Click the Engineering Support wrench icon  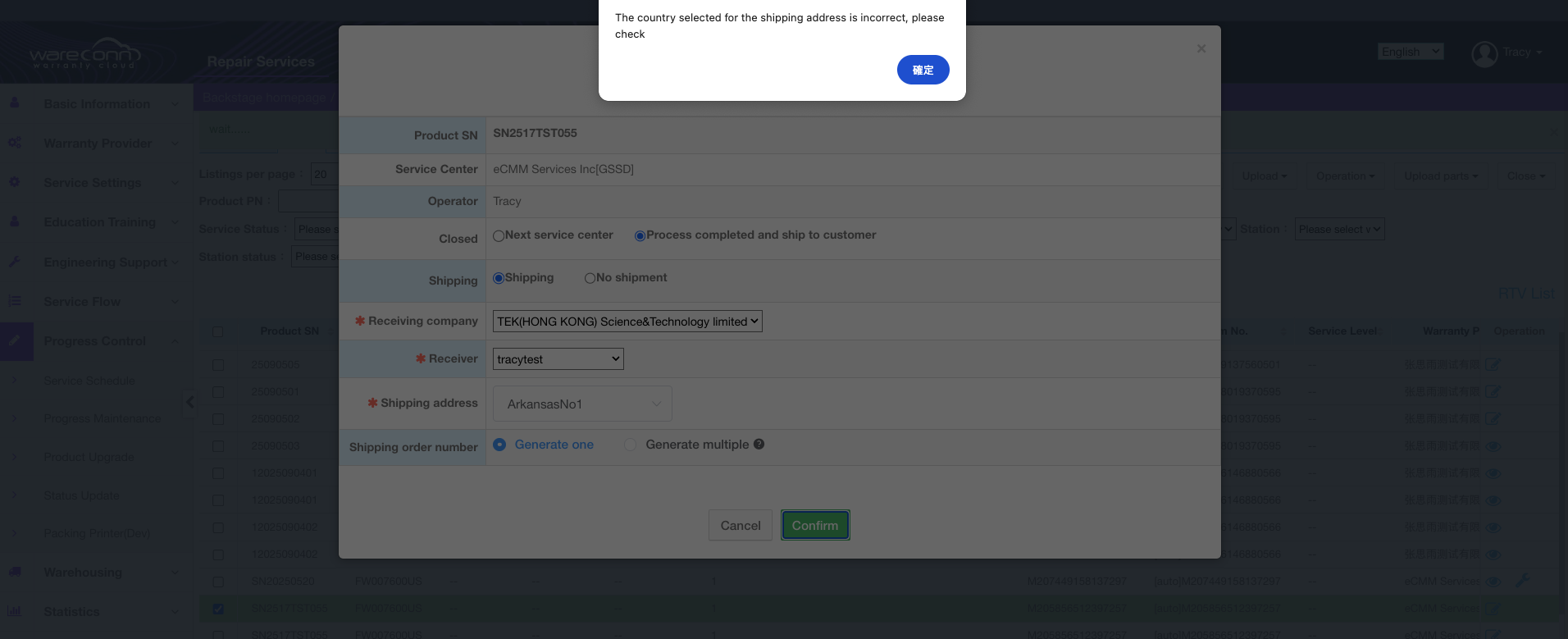(15, 262)
